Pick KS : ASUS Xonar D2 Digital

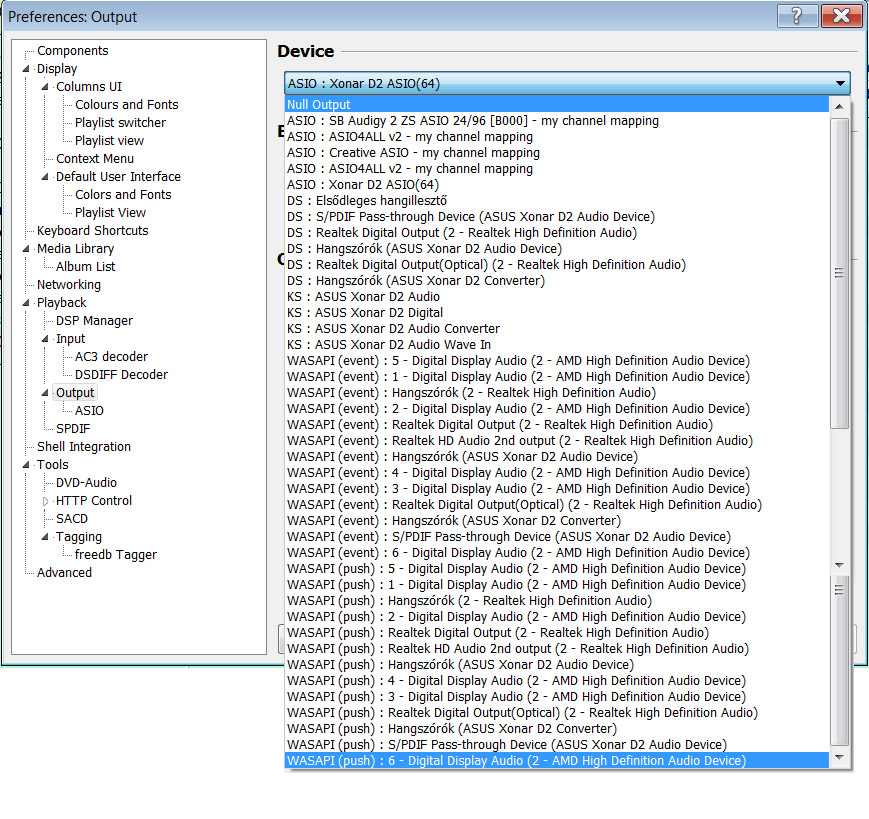click(557, 313)
